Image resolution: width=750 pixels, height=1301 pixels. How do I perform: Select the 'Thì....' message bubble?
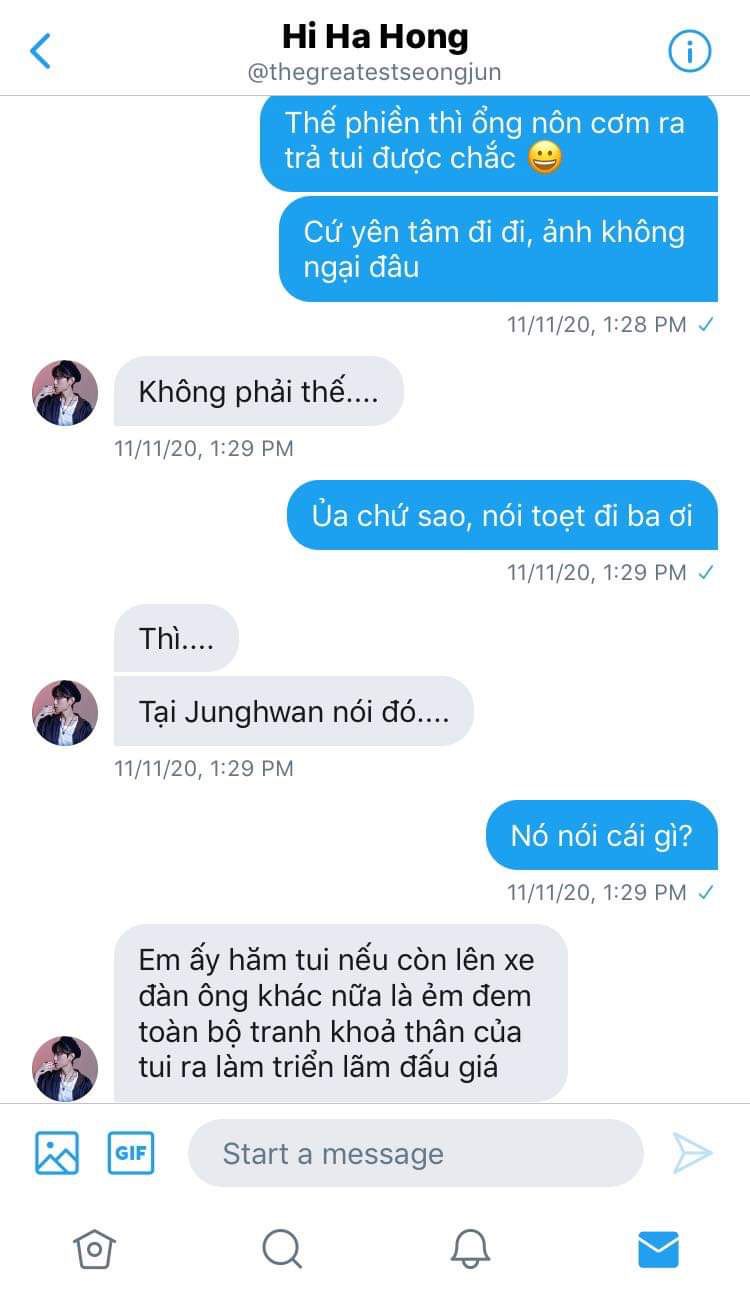[176, 638]
